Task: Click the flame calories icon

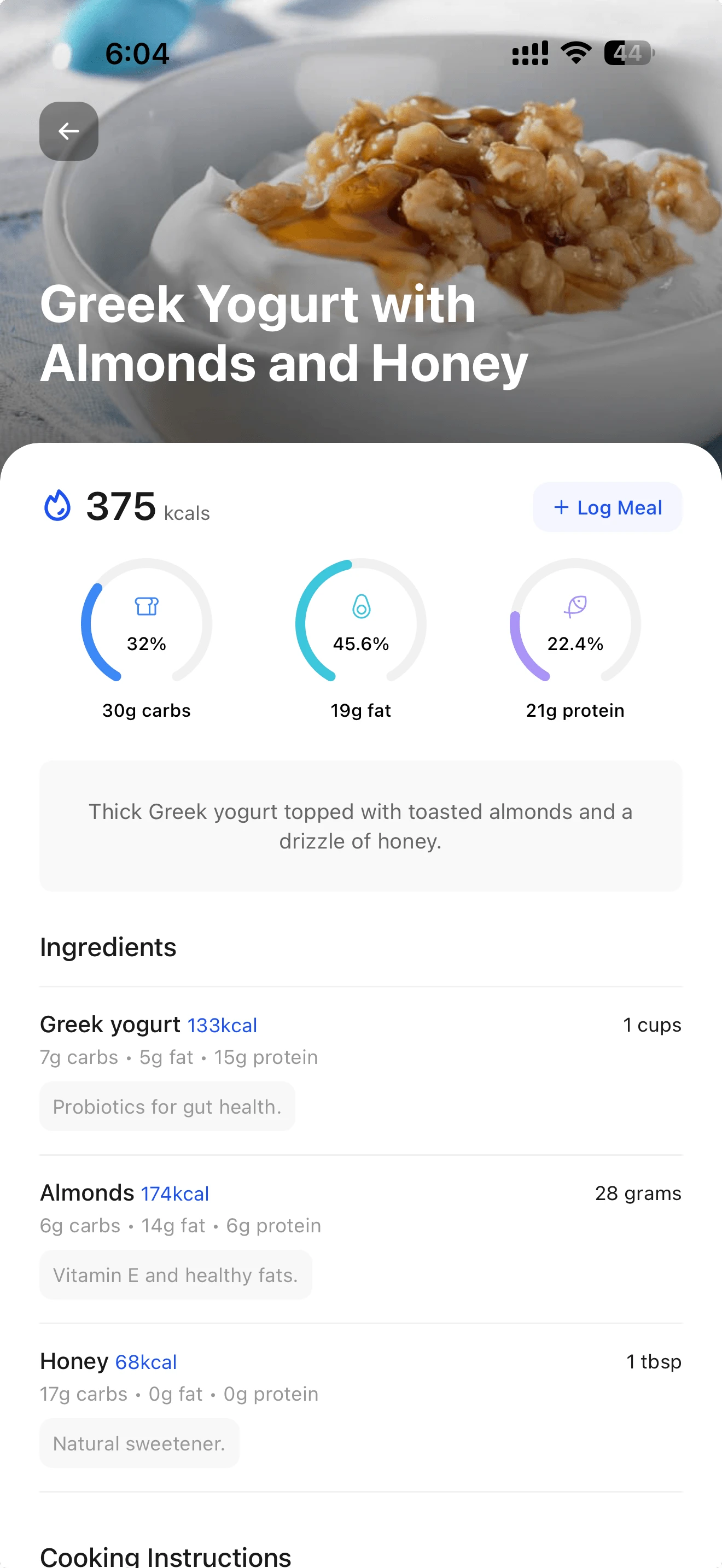Action: (57, 505)
